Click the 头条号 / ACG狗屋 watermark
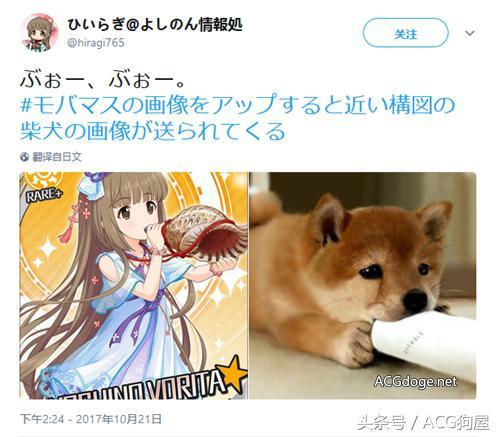The width and height of the screenshot is (500, 437). point(423,423)
